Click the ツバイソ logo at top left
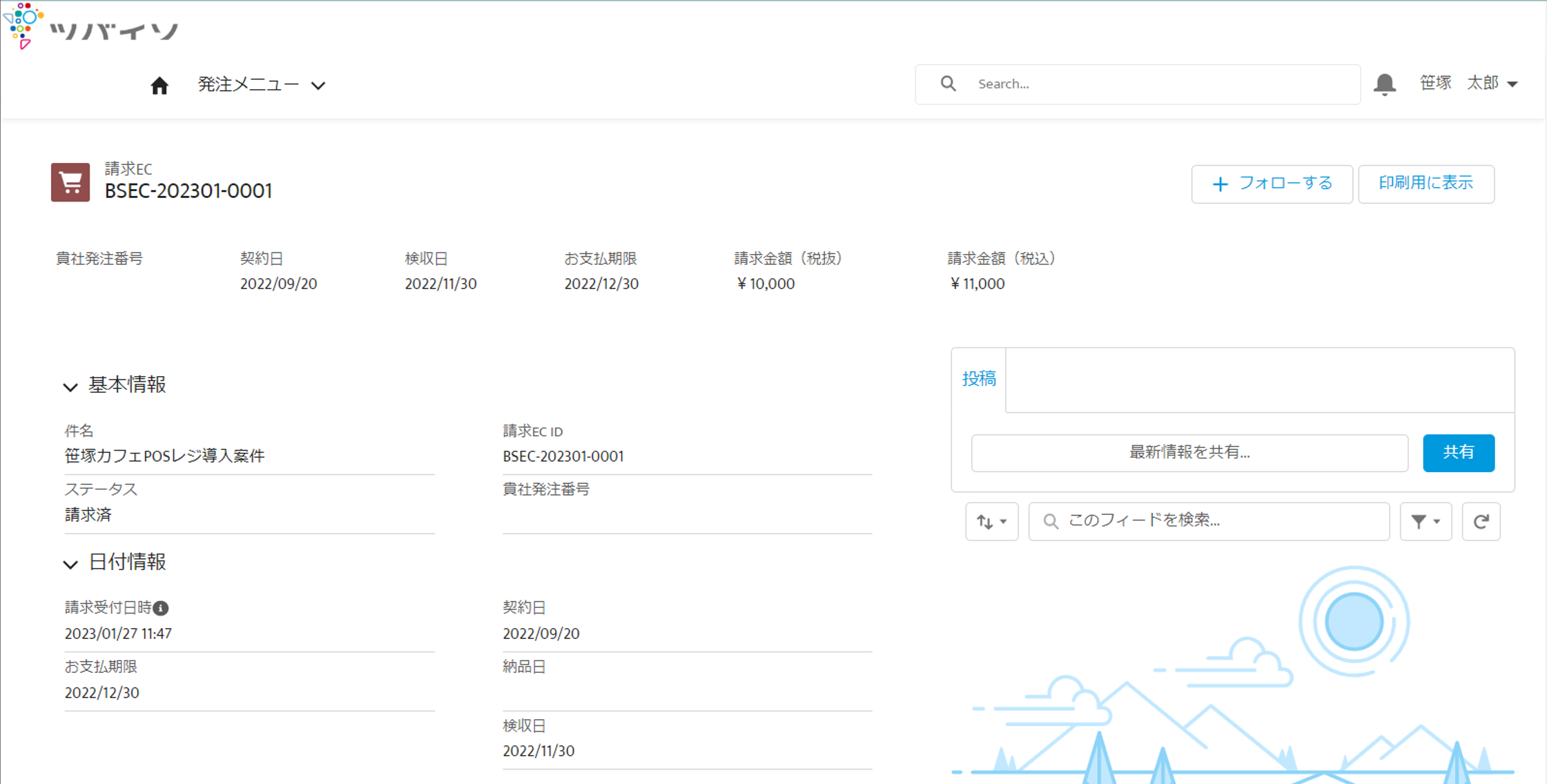This screenshot has height=784, width=1547. click(91, 26)
